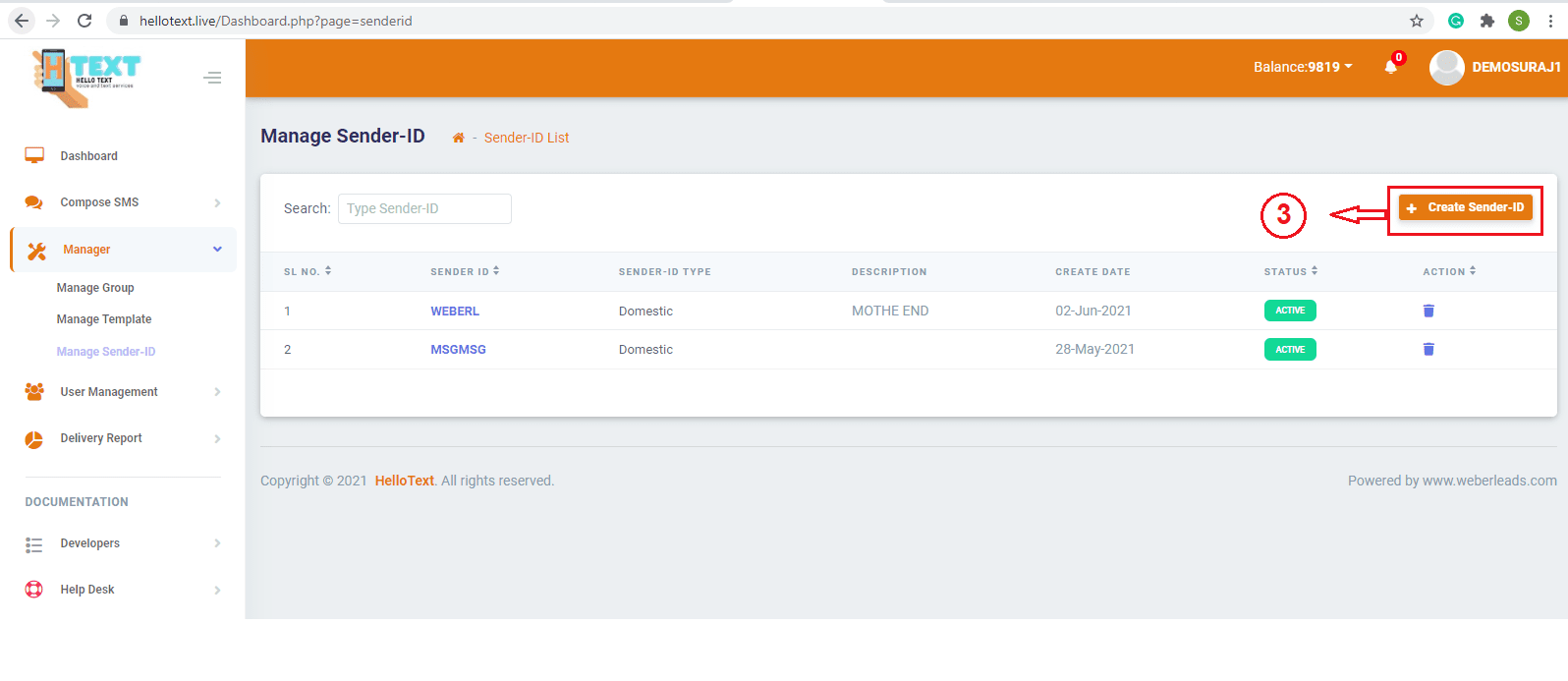Focus the Type Sender-ID search field
This screenshot has width=1568, height=681.
point(424,208)
